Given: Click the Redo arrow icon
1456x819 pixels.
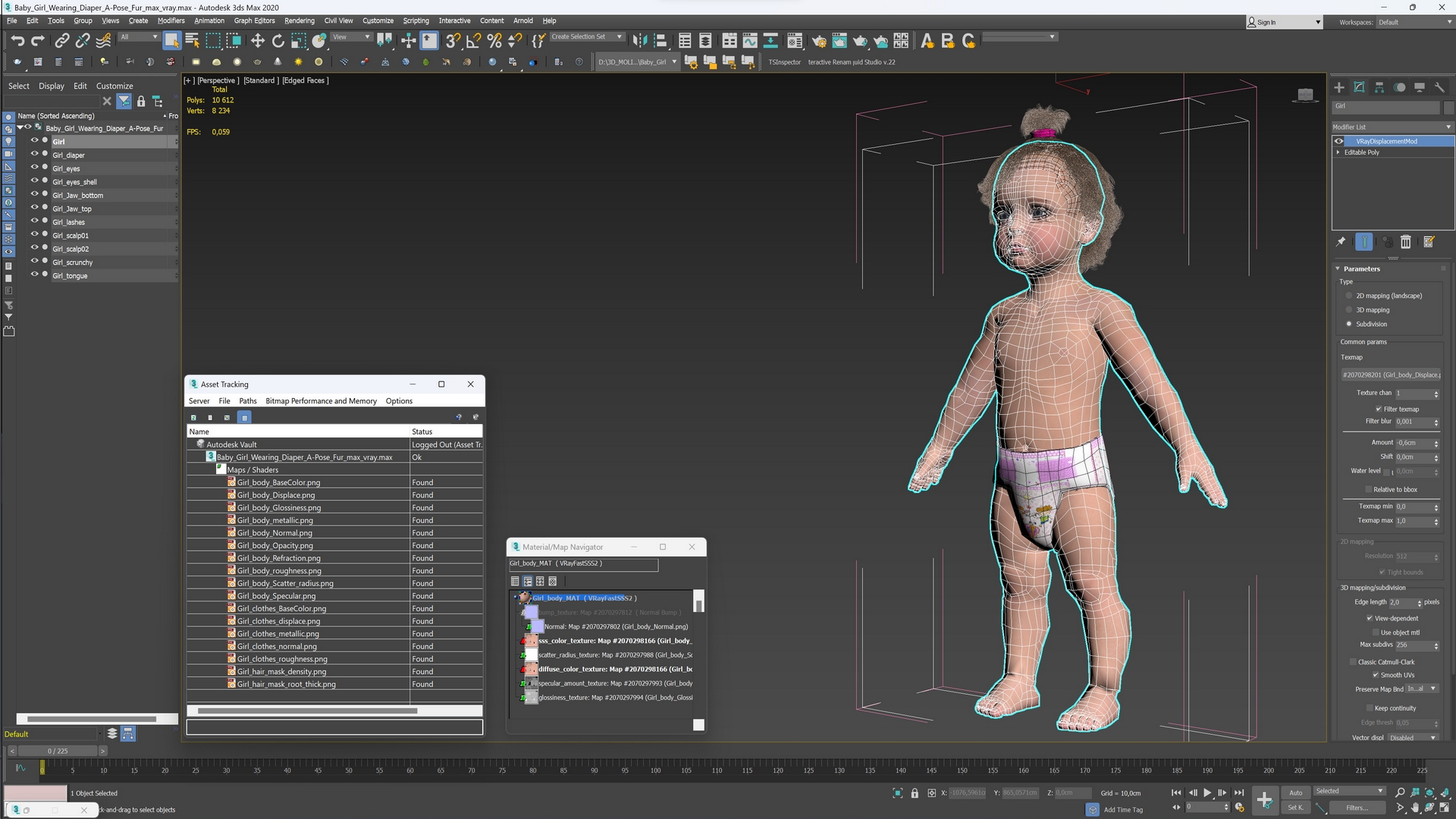Looking at the screenshot, I should tap(37, 41).
